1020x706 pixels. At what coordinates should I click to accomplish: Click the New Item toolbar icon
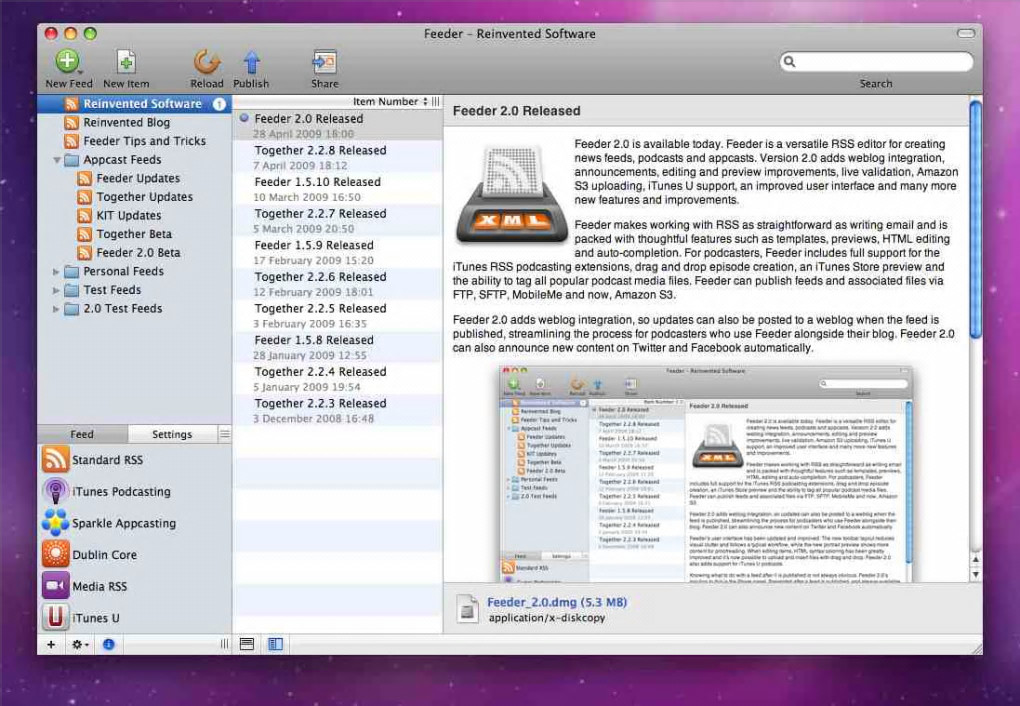pos(126,62)
